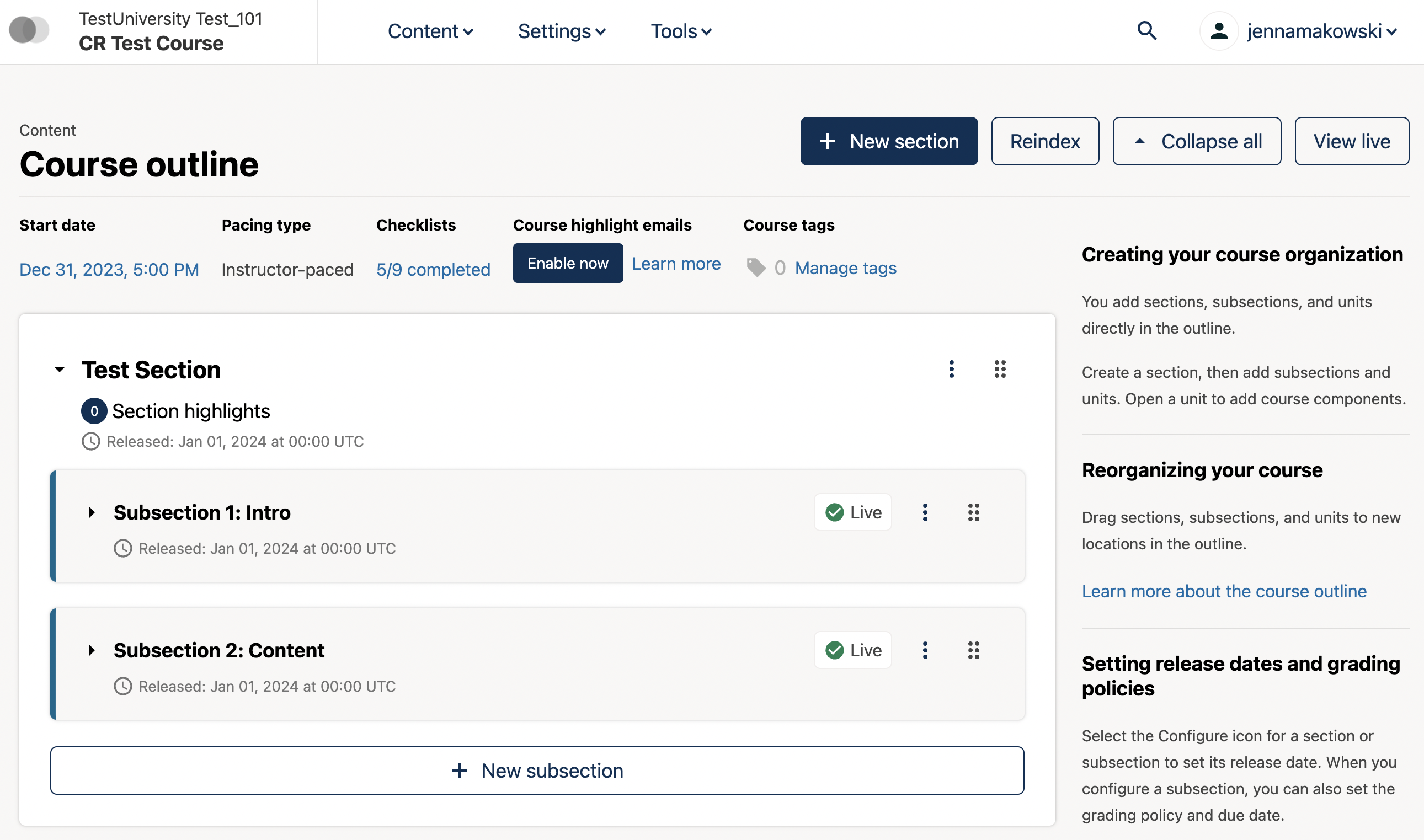Click the user avatar icon
This screenshot has width=1424, height=840.
[1218, 30]
